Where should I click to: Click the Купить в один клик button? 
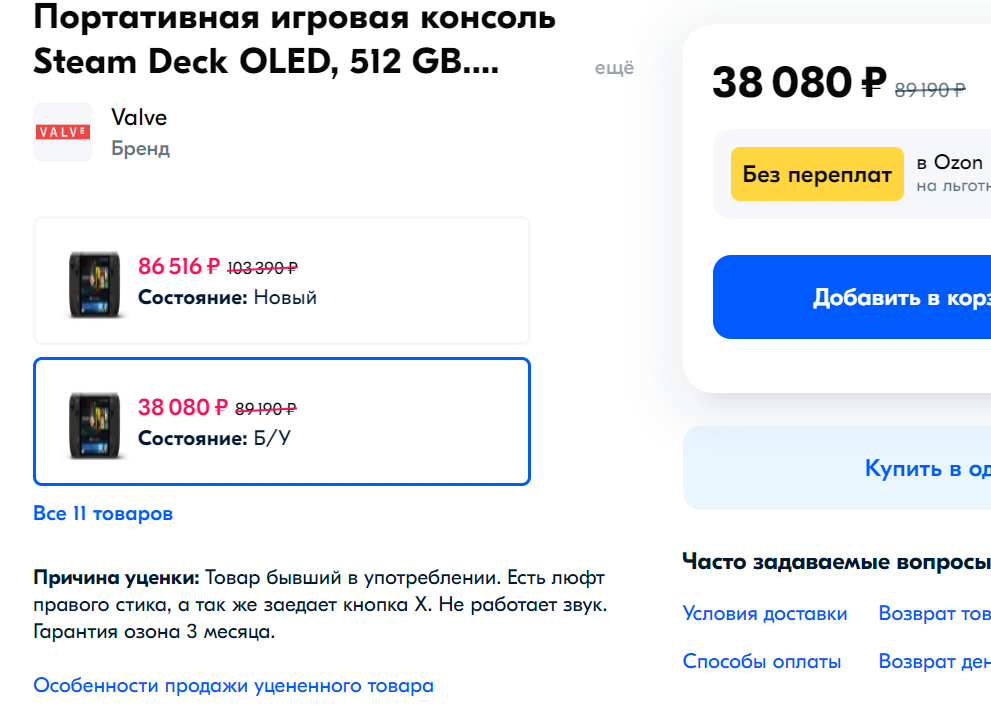[837, 468]
